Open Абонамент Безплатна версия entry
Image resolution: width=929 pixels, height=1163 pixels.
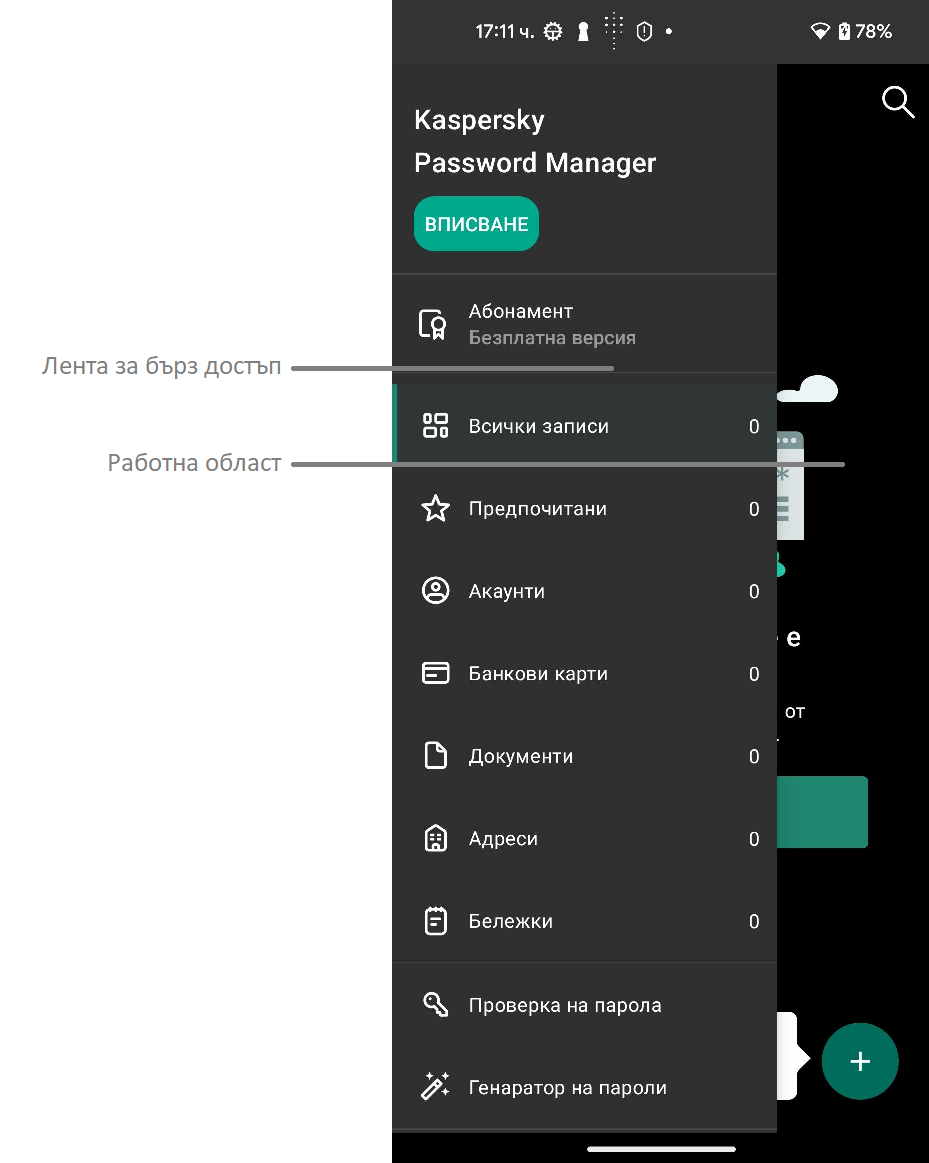(552, 325)
